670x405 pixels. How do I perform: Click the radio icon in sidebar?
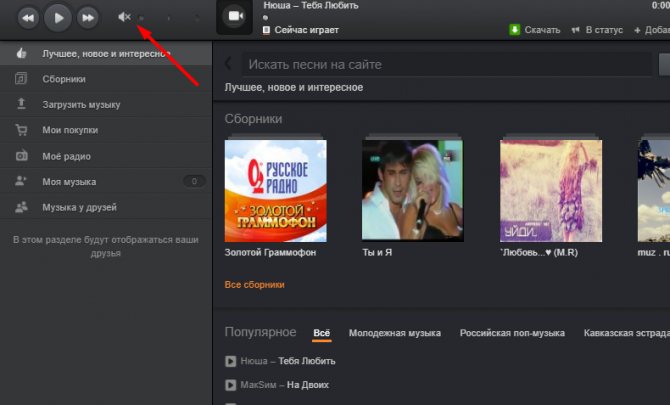tap(21, 156)
